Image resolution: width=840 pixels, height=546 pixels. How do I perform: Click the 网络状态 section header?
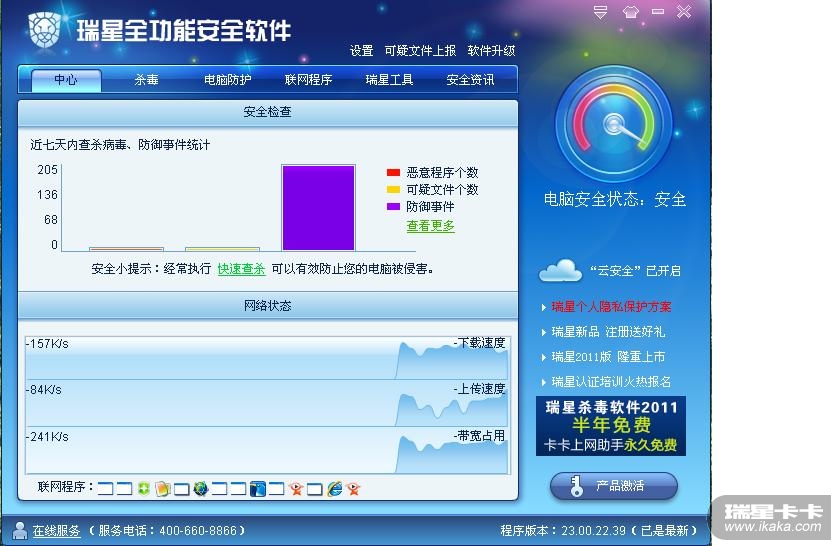268,306
